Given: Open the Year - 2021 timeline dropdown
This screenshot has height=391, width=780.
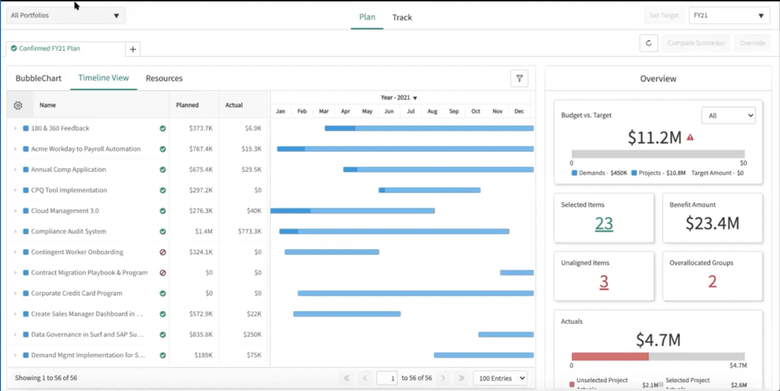Looking at the screenshot, I should coord(399,98).
